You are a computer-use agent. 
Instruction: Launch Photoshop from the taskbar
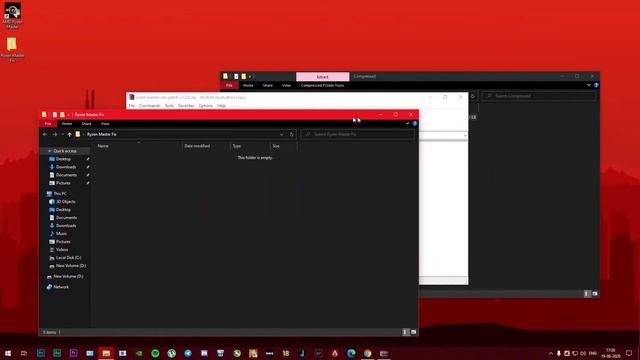(41, 353)
